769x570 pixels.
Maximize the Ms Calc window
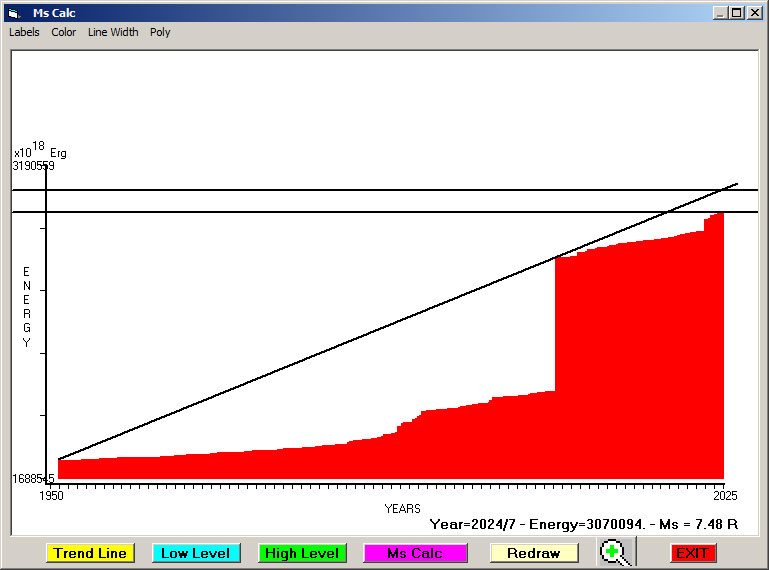736,13
